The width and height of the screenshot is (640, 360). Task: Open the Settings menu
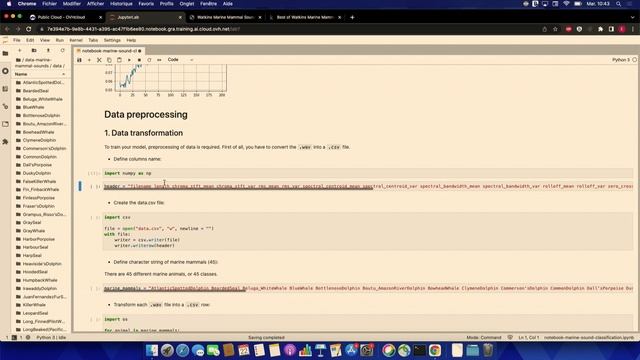(112, 40)
